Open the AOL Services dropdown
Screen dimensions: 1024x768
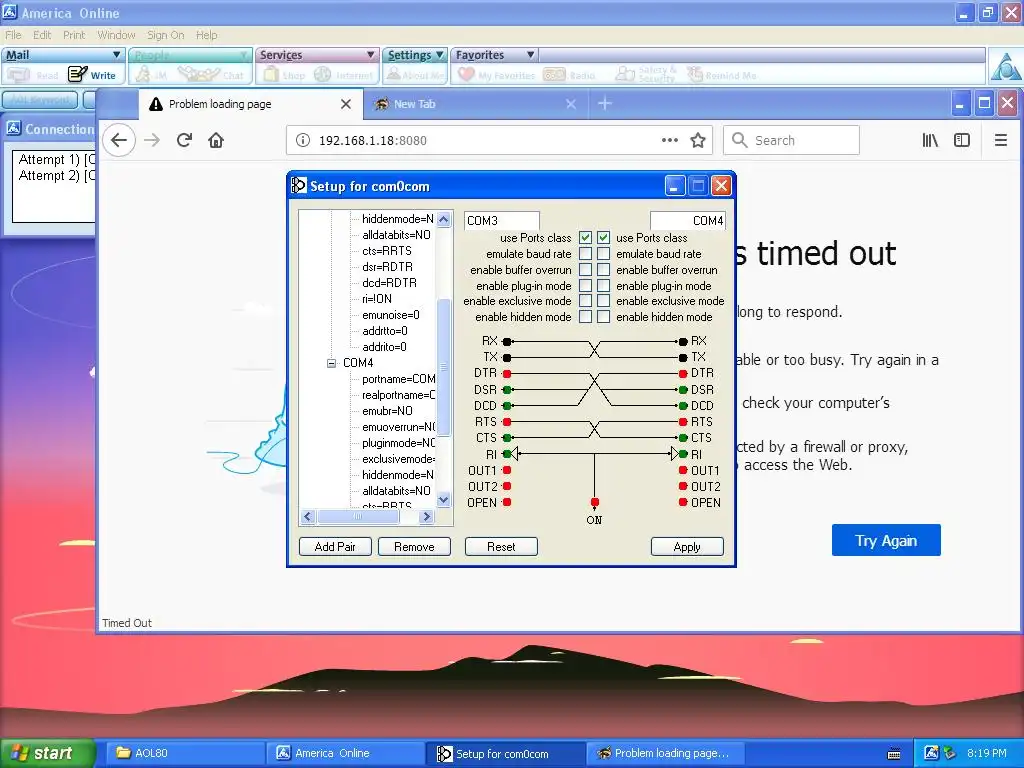pos(370,55)
